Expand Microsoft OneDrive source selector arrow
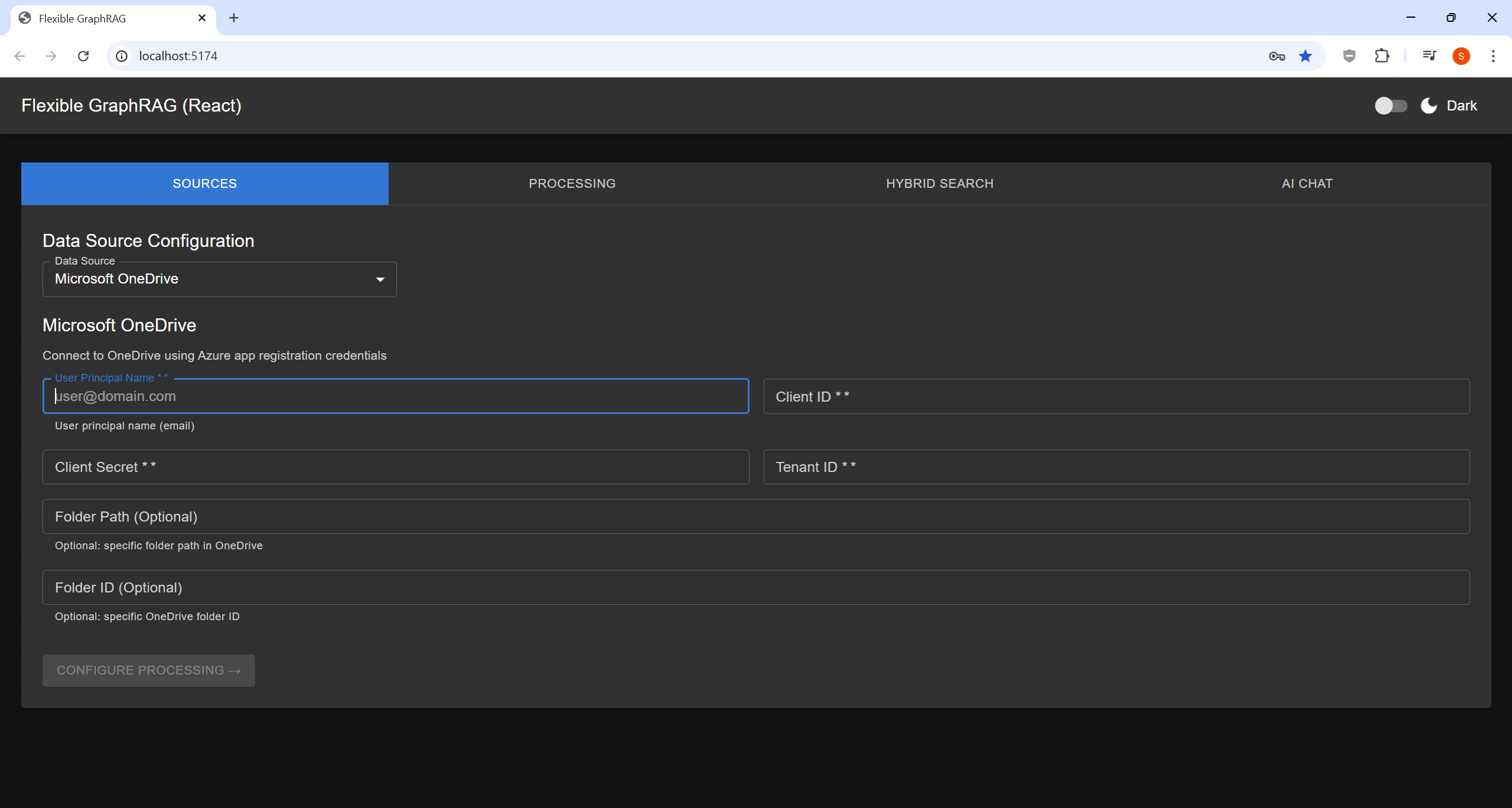Screen dimensions: 1512x808 (380, 279)
